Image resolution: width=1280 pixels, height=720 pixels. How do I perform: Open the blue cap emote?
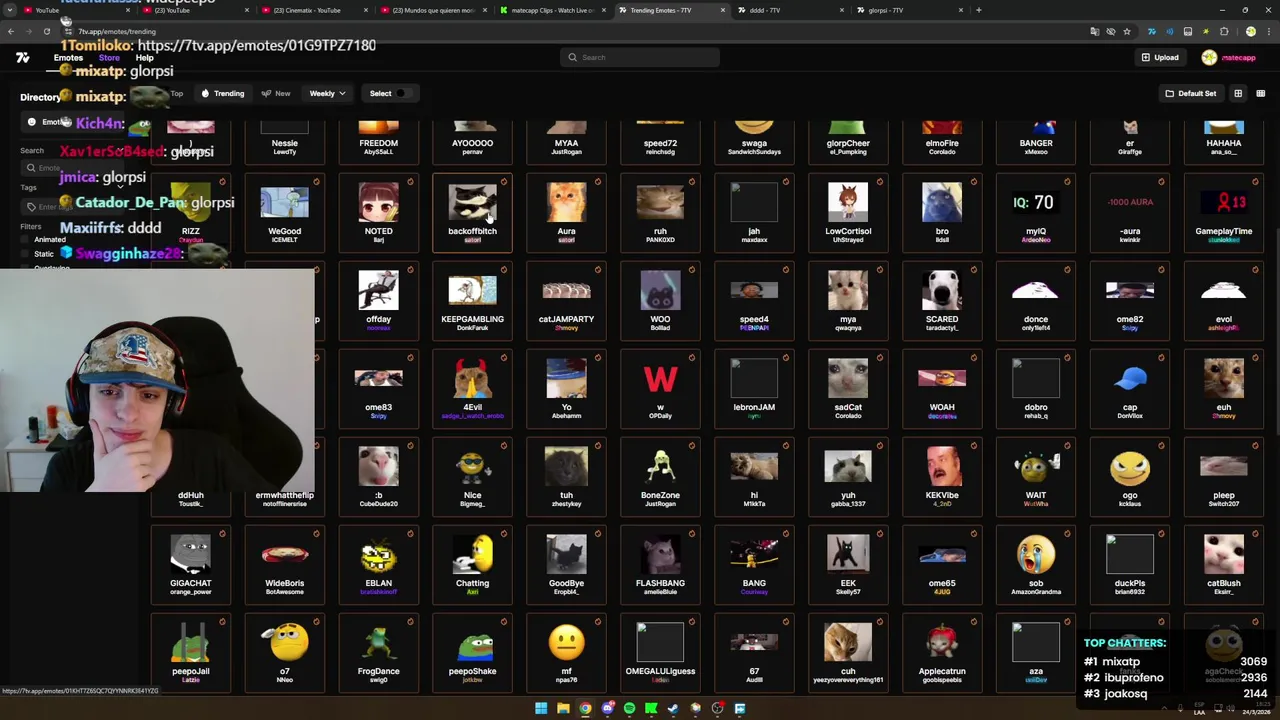pos(1130,388)
